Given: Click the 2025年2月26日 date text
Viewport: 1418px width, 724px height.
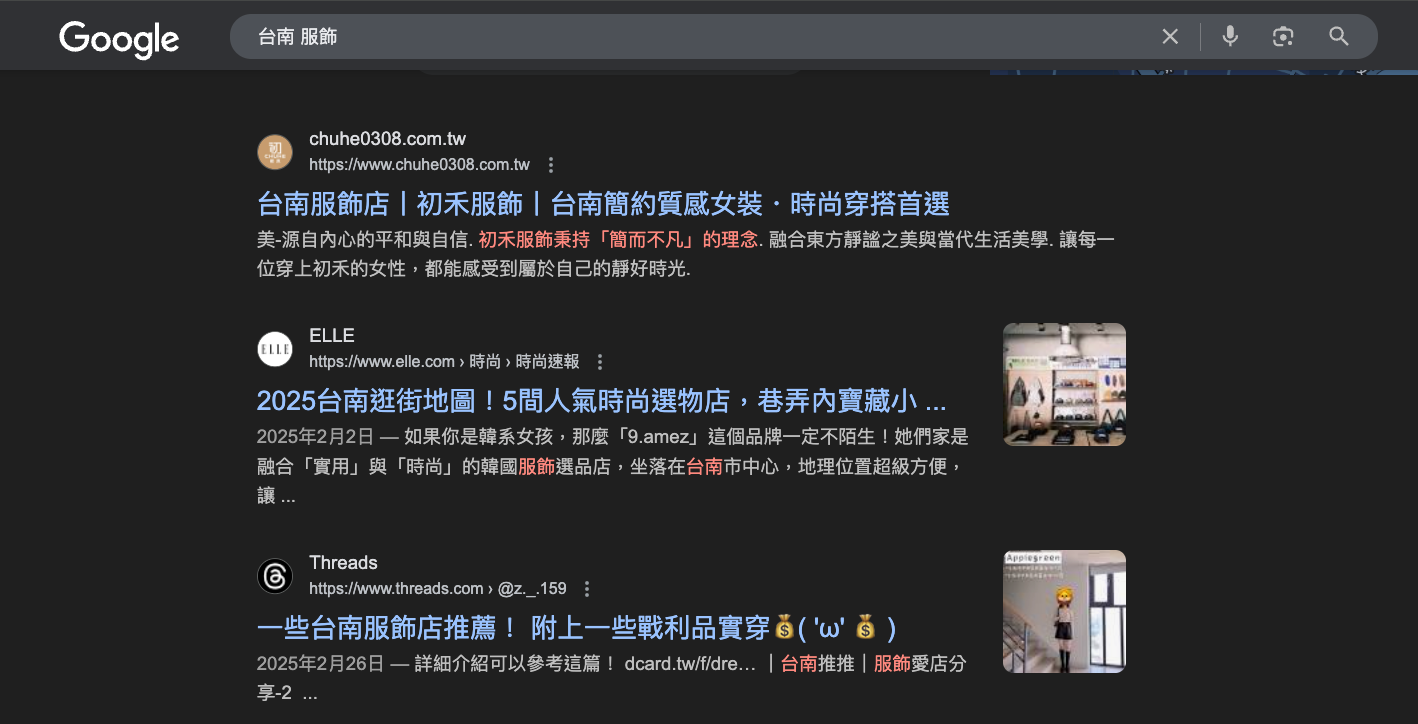Looking at the screenshot, I should [320, 664].
